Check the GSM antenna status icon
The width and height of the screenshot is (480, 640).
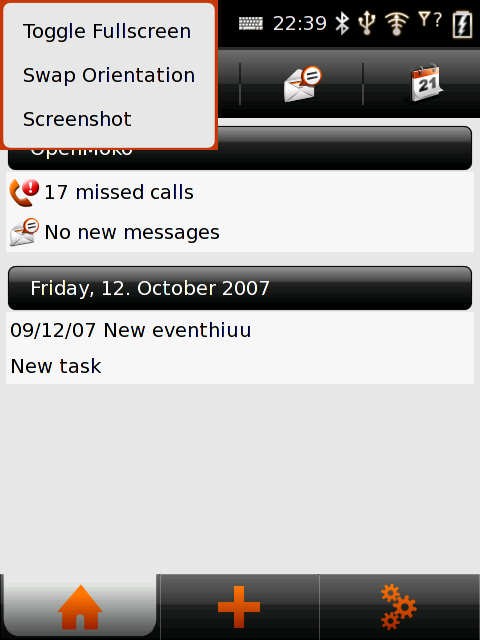click(430, 20)
